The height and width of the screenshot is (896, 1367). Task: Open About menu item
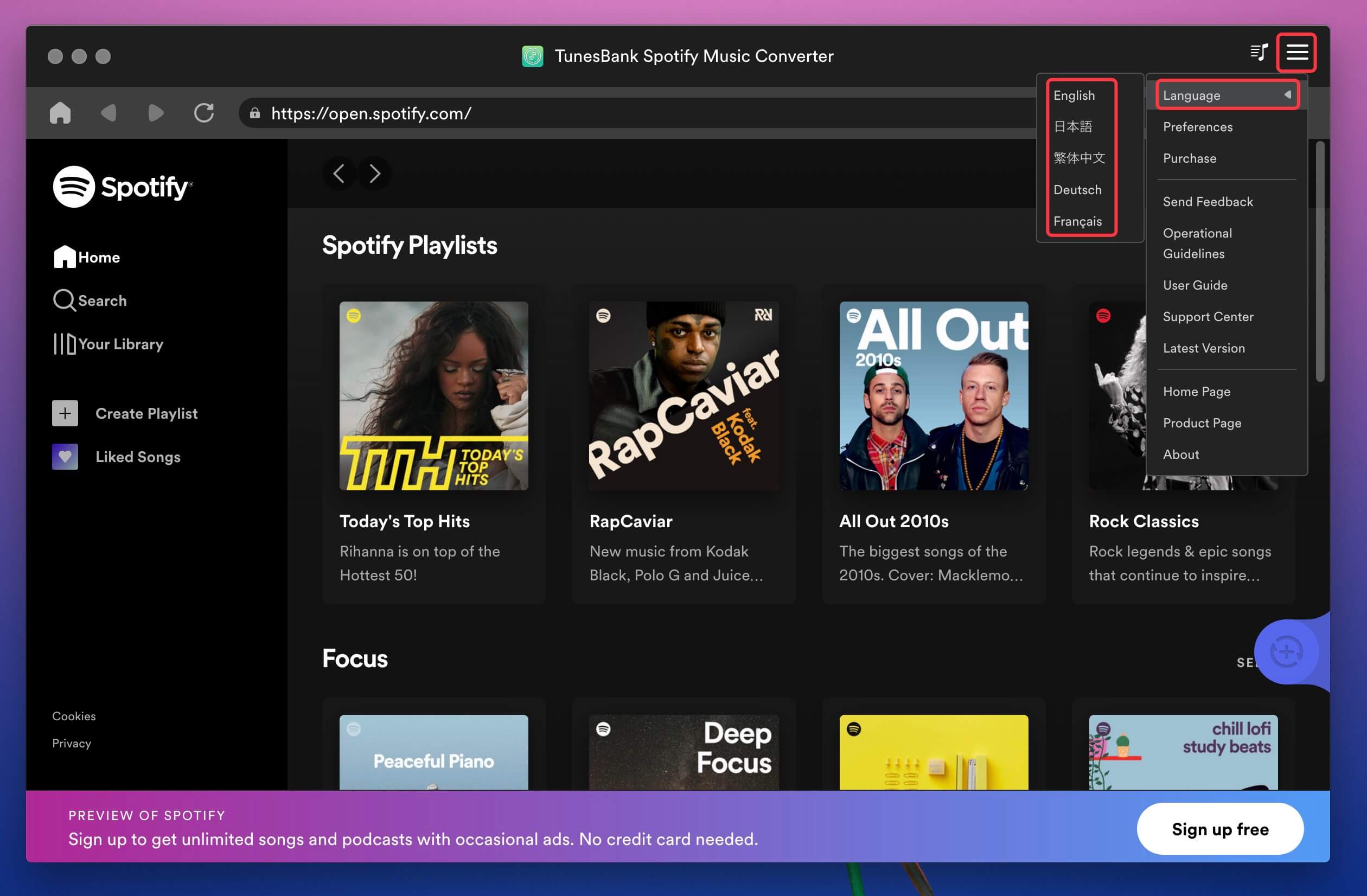pyautogui.click(x=1181, y=455)
